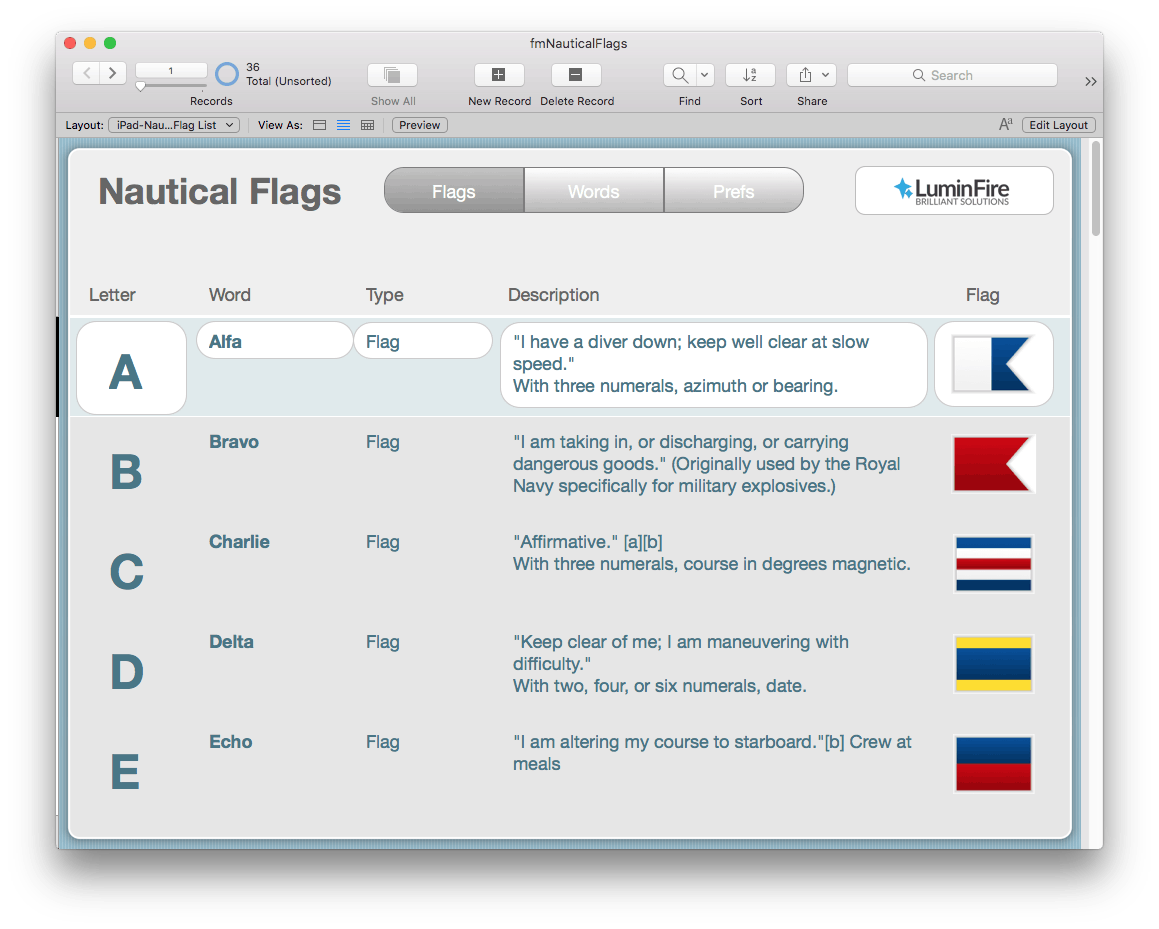The width and height of the screenshot is (1159, 929).
Task: Click the Alfa description field
Action: pyautogui.click(x=714, y=364)
